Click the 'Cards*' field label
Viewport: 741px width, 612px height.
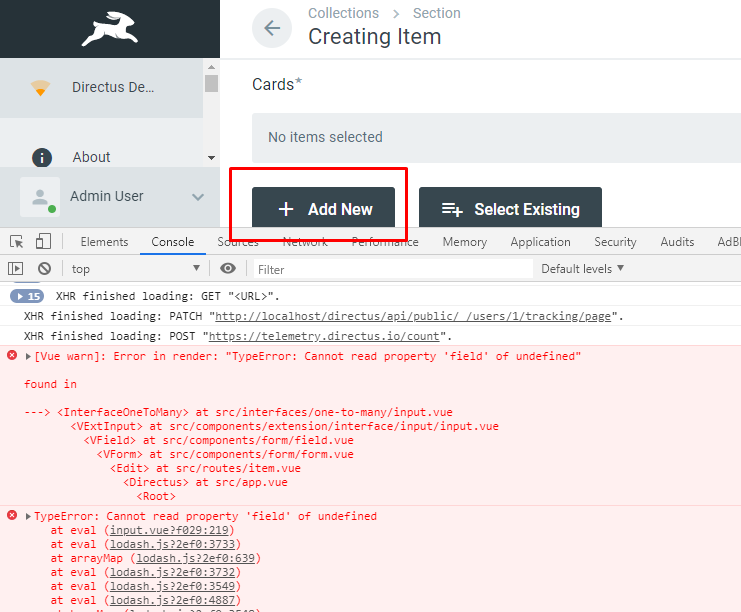click(277, 84)
